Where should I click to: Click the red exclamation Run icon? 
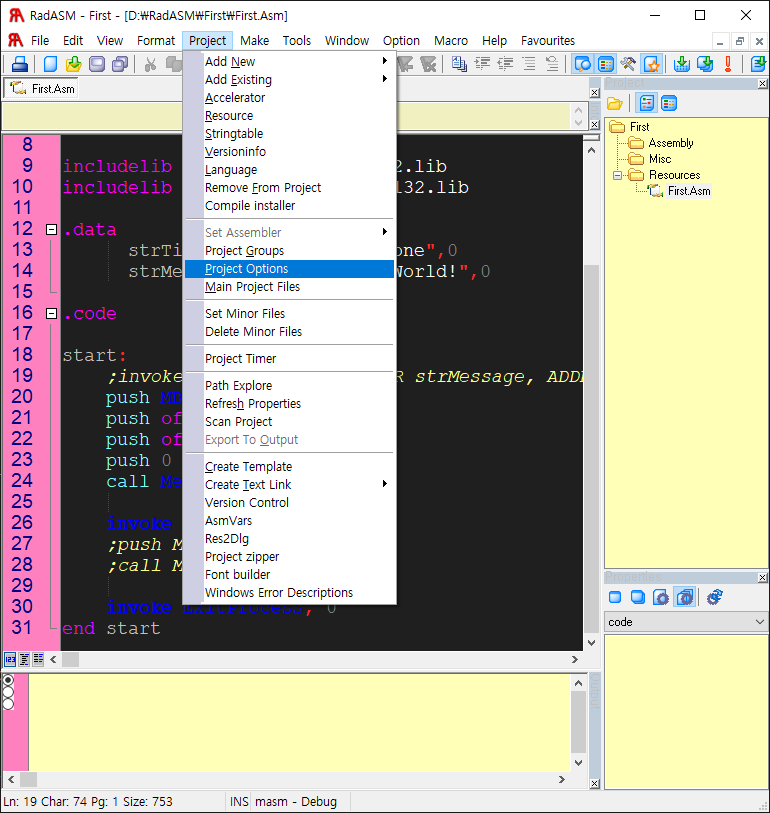(x=728, y=64)
